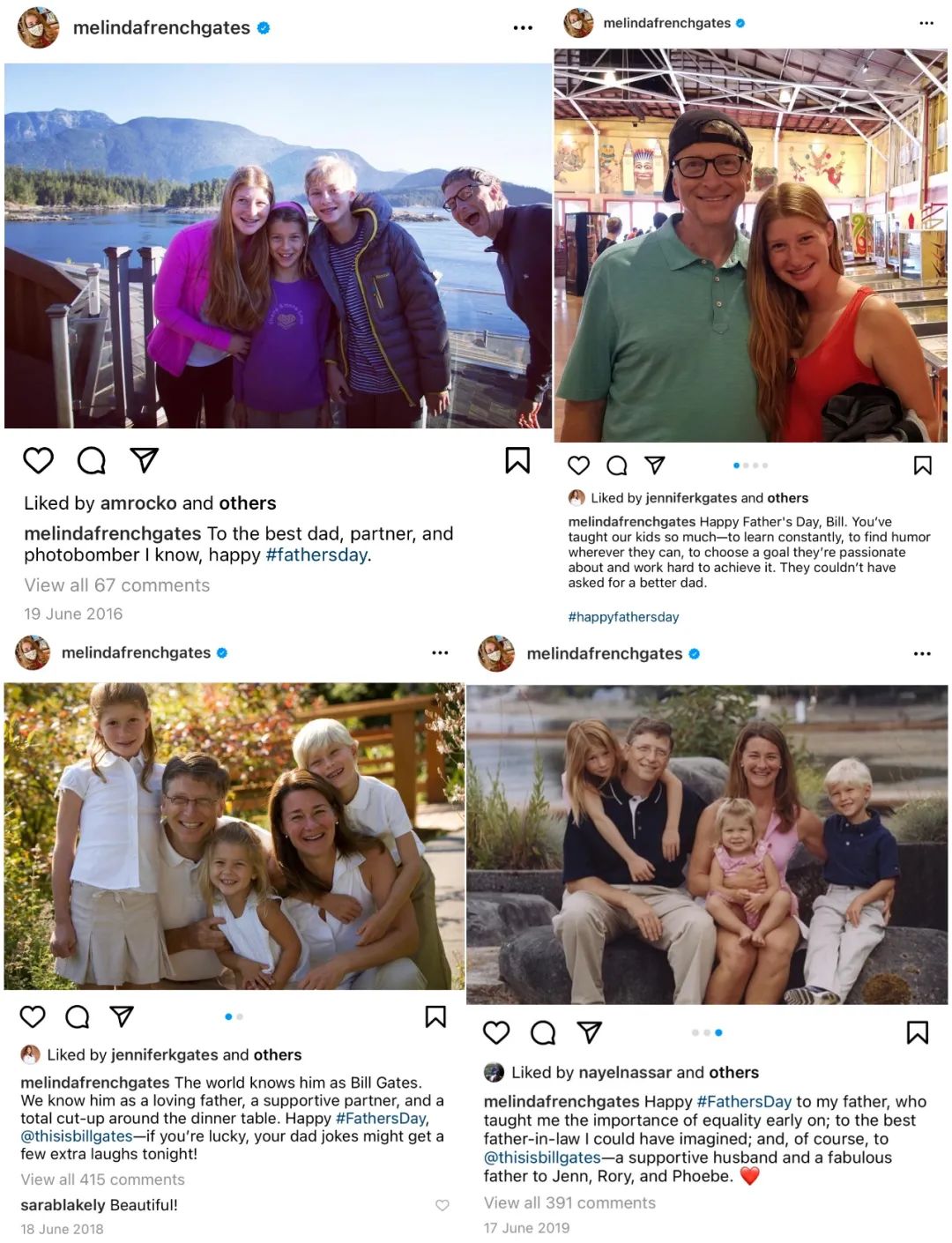View all 415 comments

tap(103, 1180)
